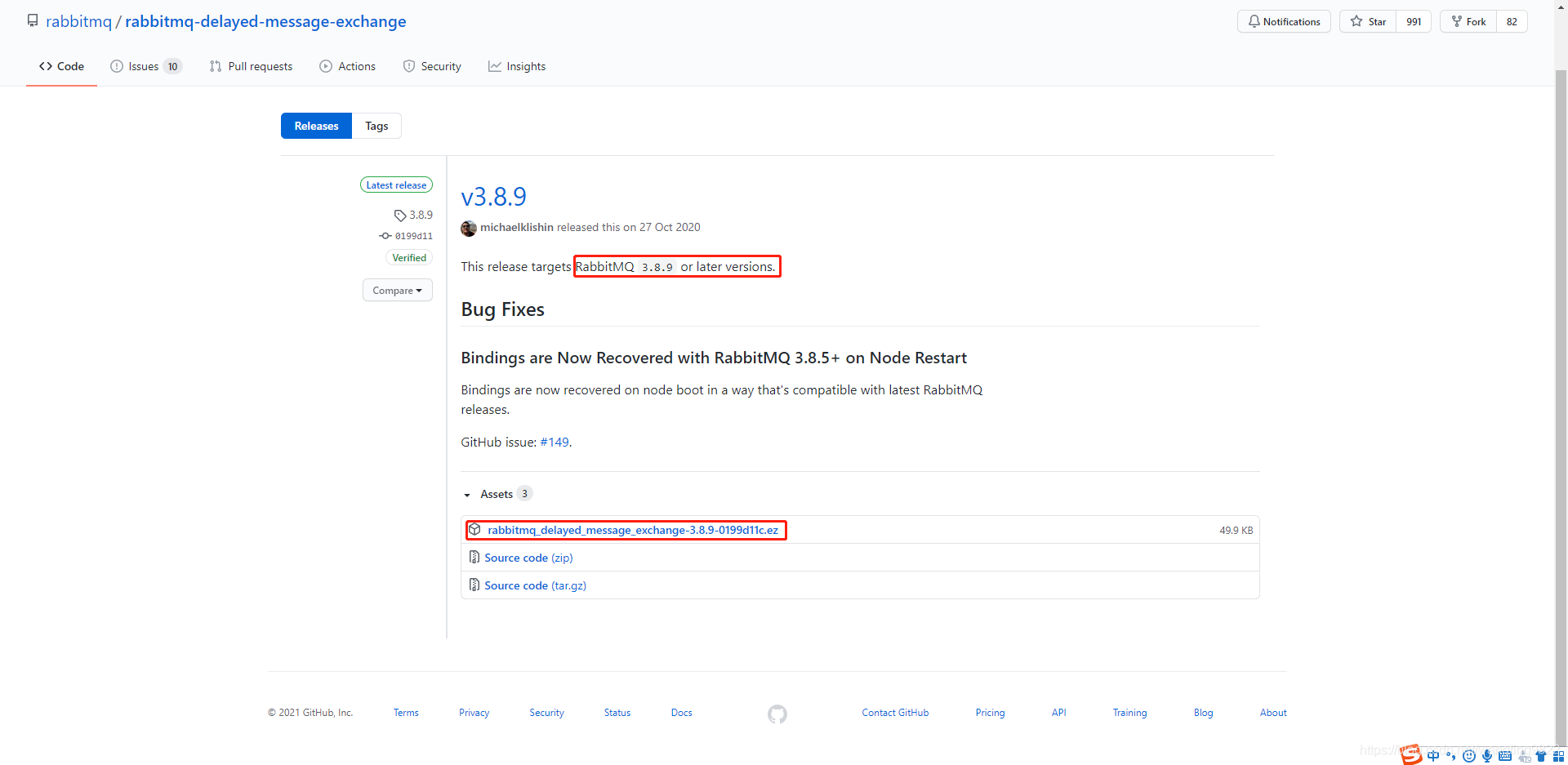Viewport: 1568px width, 765px height.
Task: Open the Security tab
Action: (x=432, y=66)
